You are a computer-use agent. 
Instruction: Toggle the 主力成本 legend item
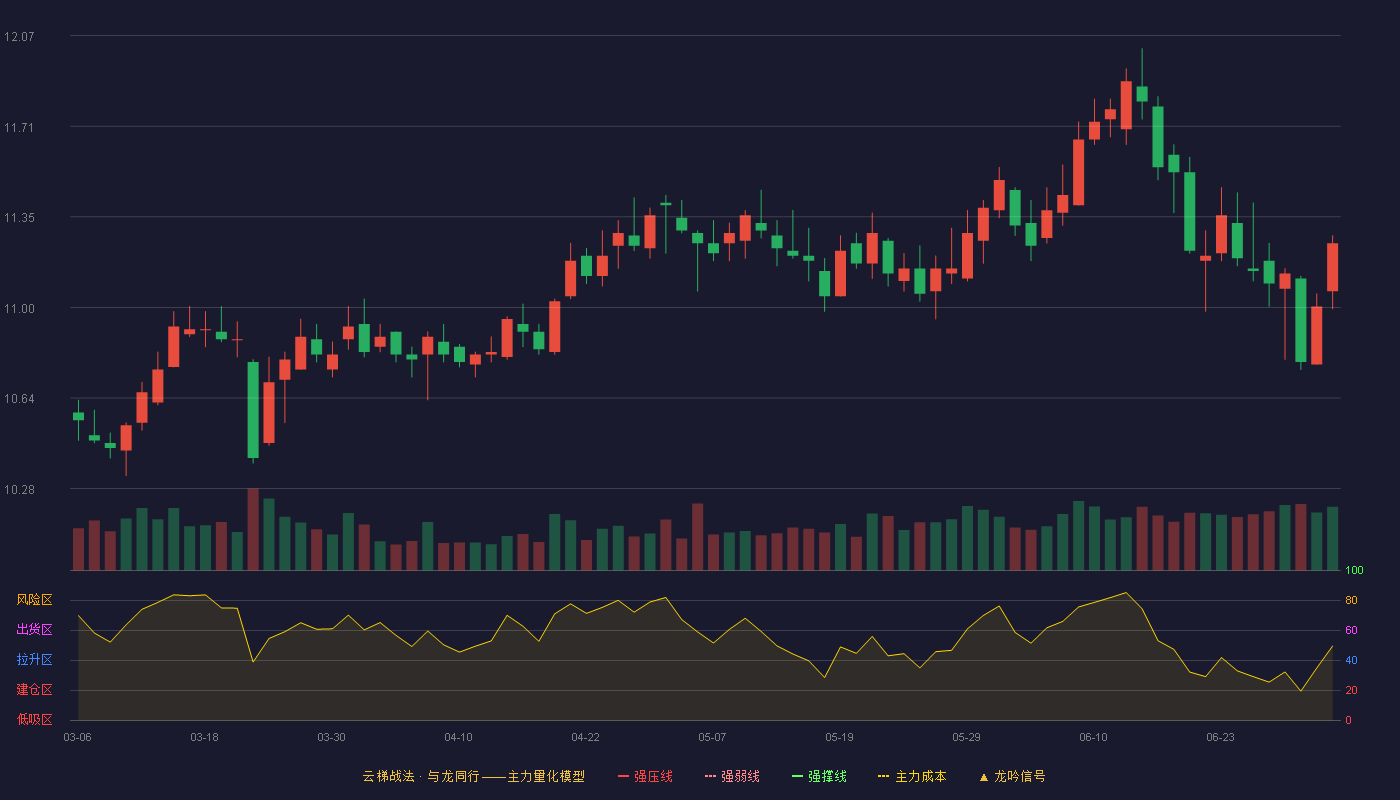tap(912, 776)
